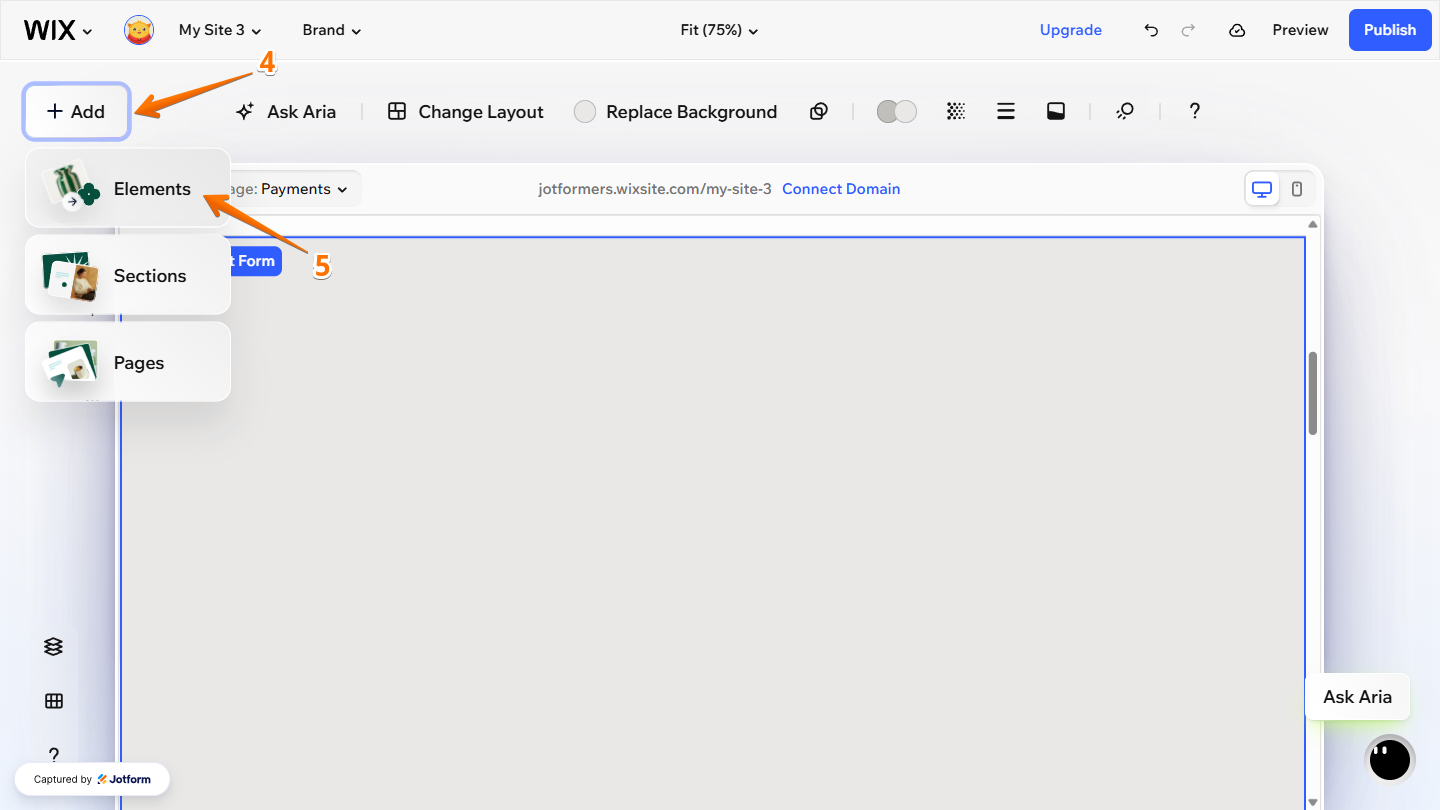Click the half-filled rectangle icon
1440x810 pixels.
1056,111
